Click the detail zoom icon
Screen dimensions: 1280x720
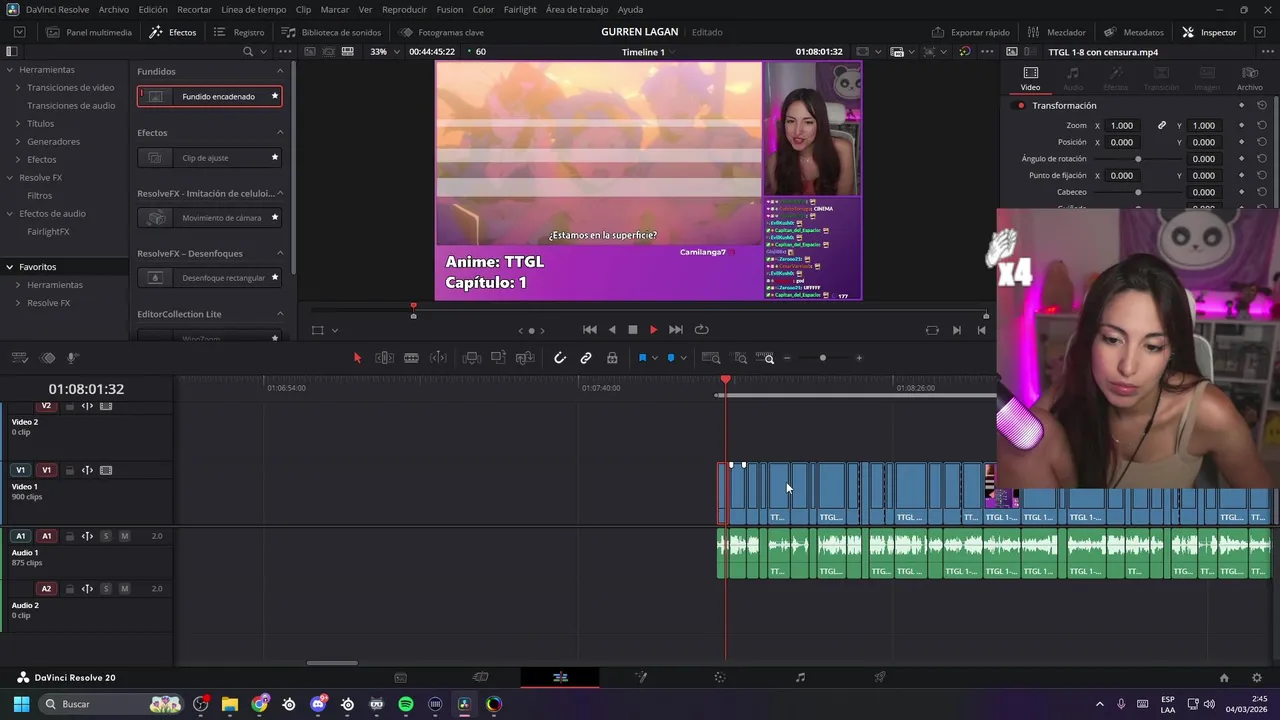coord(741,358)
